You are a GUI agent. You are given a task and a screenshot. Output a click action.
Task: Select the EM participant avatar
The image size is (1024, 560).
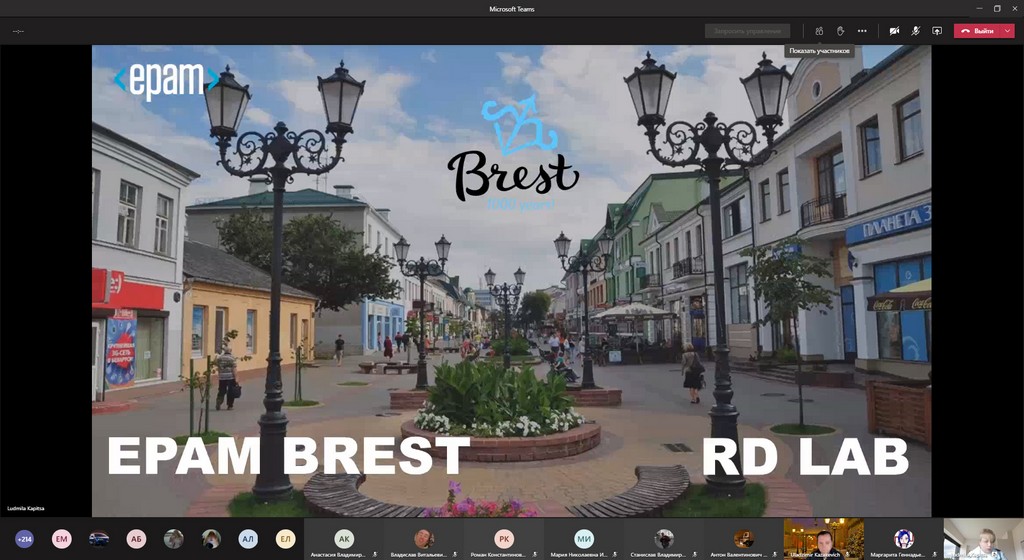(61, 539)
